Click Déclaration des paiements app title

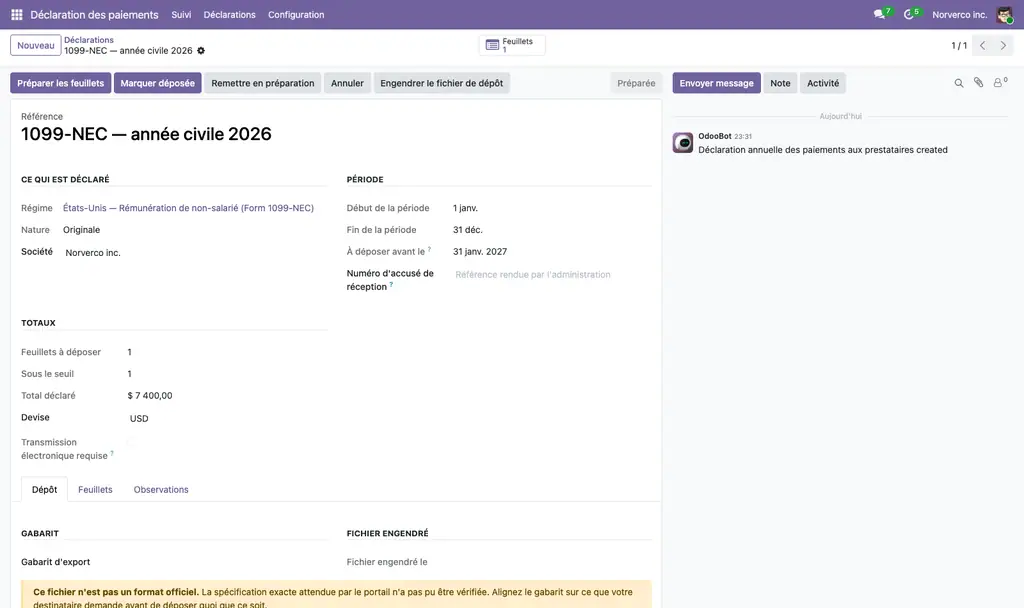94,14
